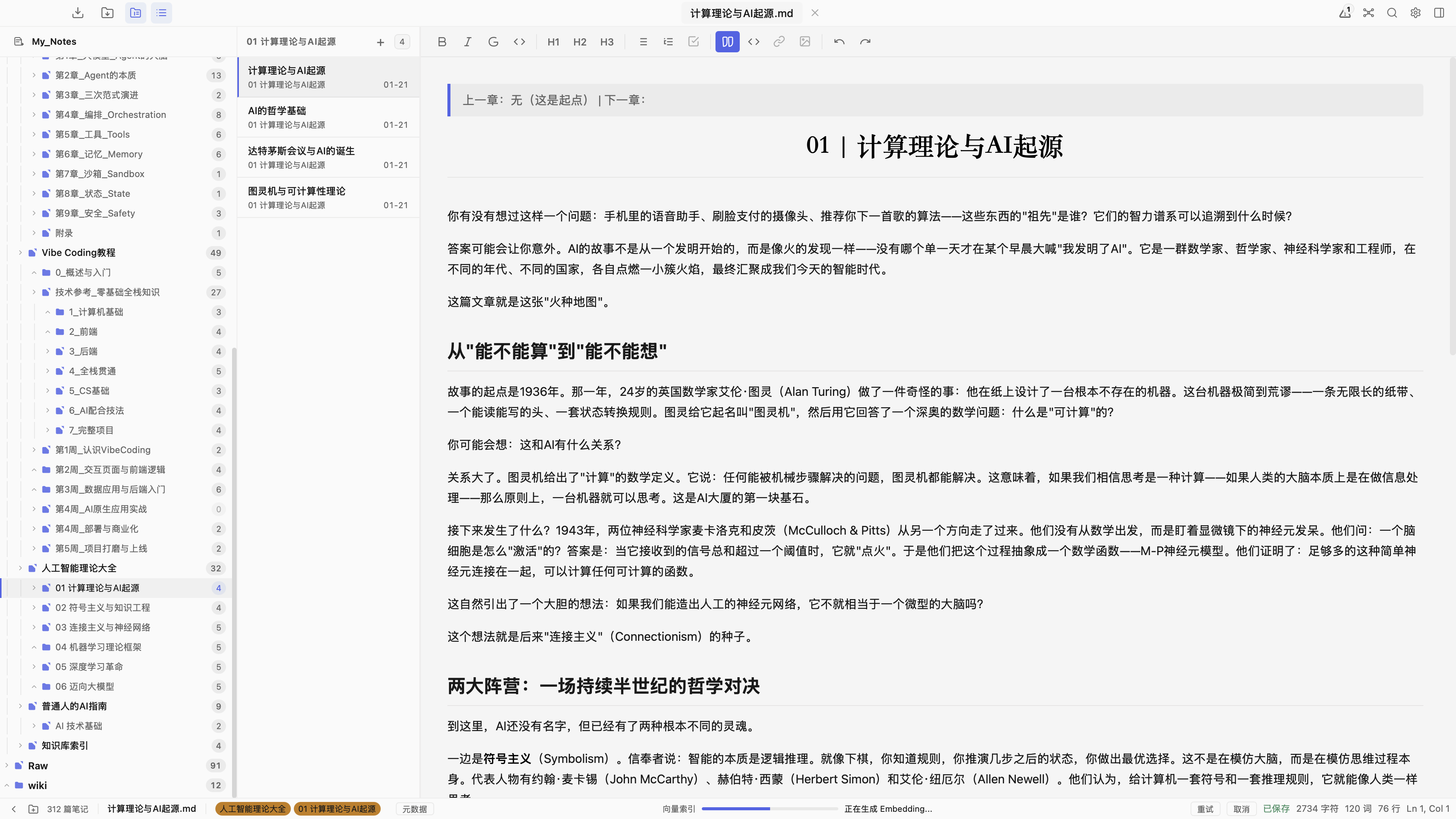Insert a bulleted list
The width and height of the screenshot is (1456, 819).
click(643, 42)
